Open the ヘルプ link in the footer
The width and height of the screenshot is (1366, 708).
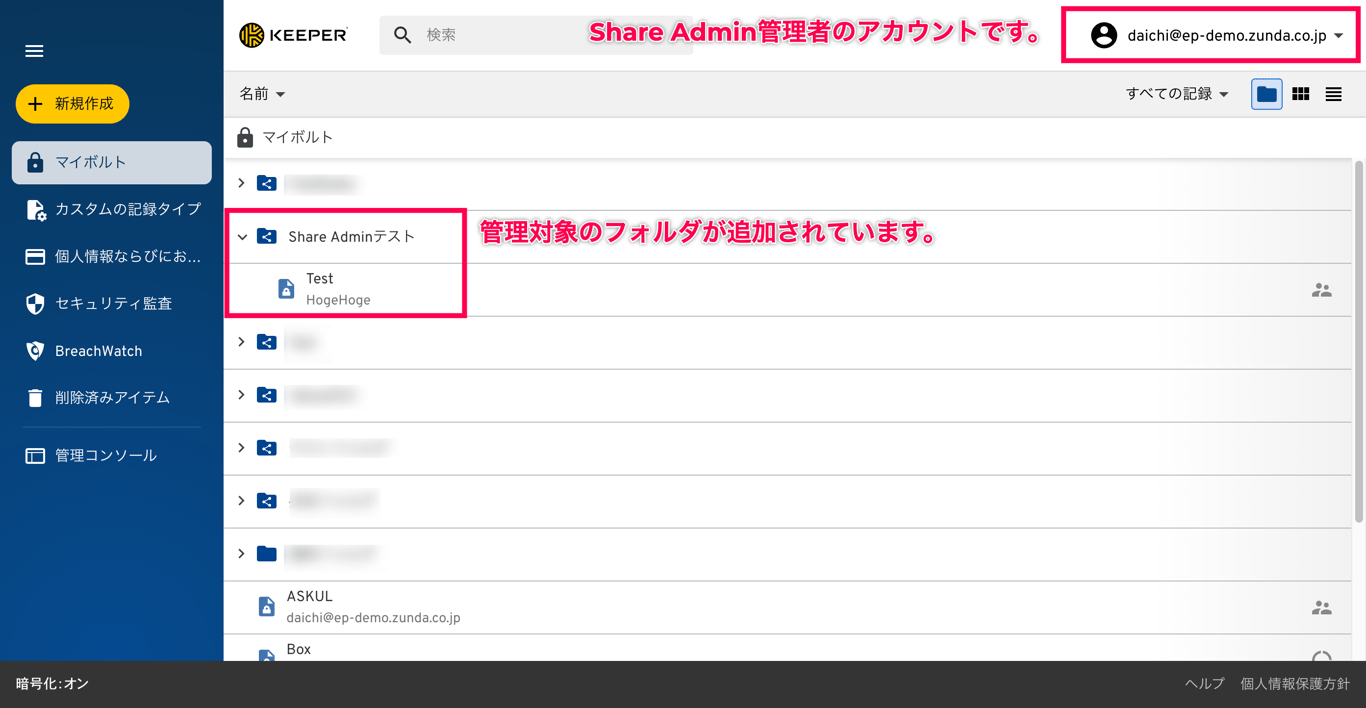pos(1203,685)
